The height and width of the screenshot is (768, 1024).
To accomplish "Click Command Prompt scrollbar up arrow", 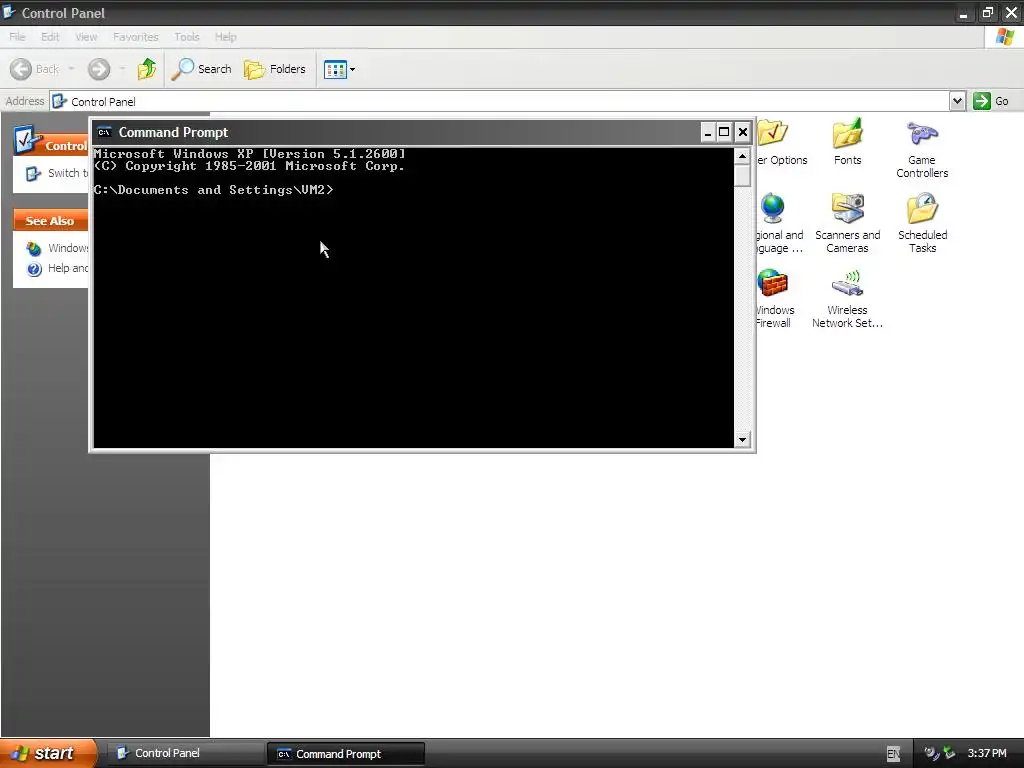I will click(742, 156).
